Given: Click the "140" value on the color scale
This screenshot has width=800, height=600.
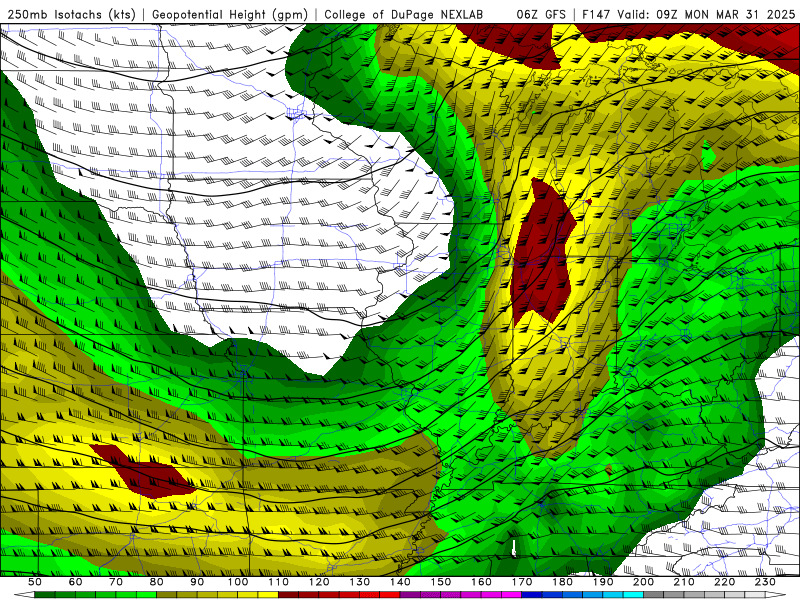Looking at the screenshot, I should tap(400, 582).
